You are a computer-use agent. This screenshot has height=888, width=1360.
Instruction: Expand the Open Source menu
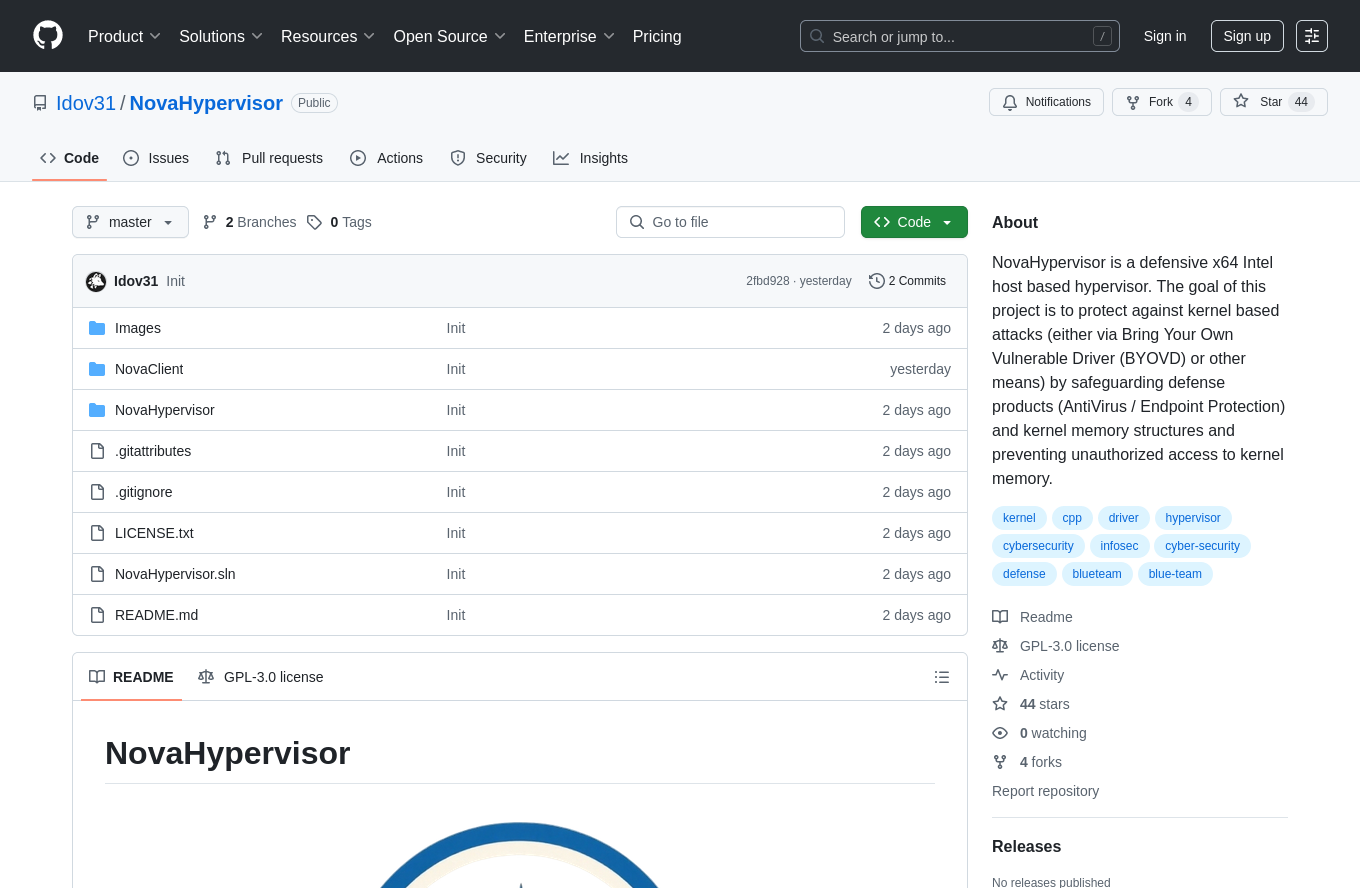point(450,36)
